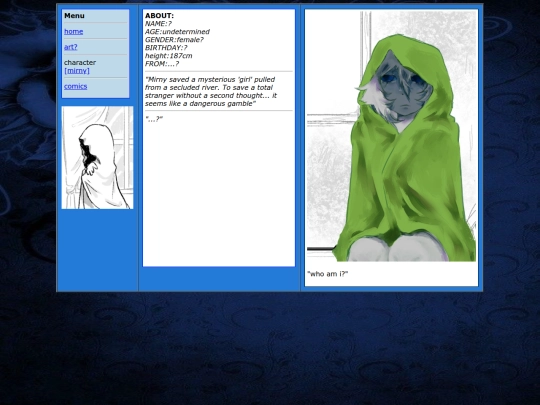Open the home link in Menu
This screenshot has height=405, width=540.
click(x=73, y=31)
